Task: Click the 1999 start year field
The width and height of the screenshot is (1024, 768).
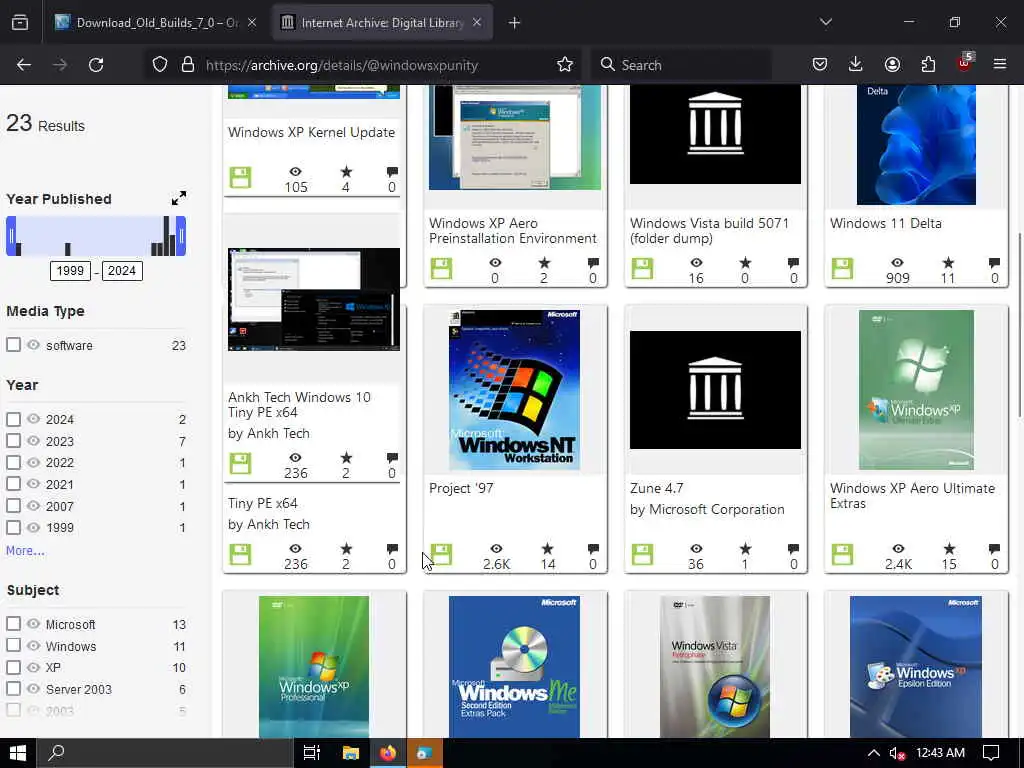Action: pos(70,270)
